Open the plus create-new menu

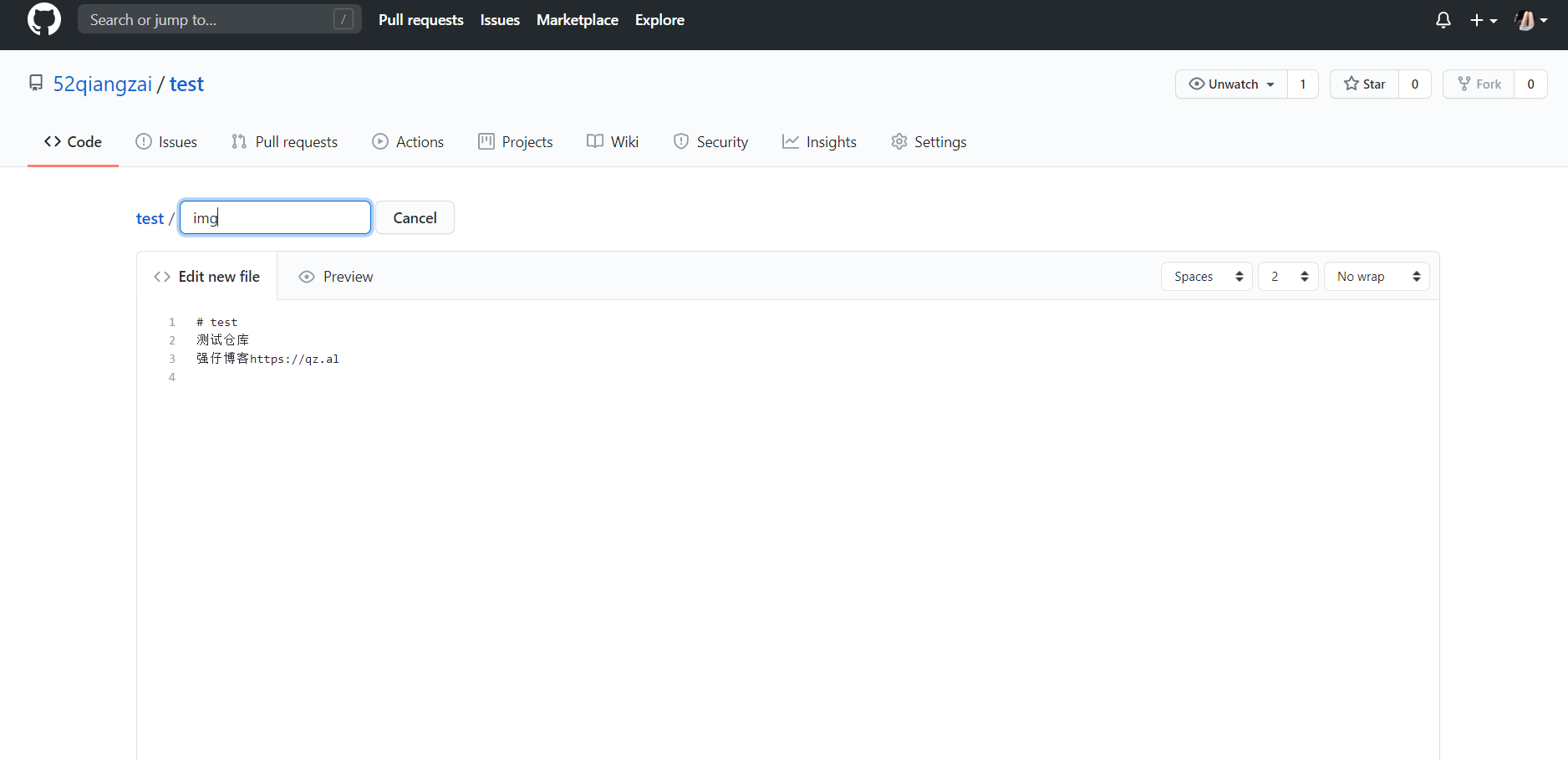(1483, 20)
